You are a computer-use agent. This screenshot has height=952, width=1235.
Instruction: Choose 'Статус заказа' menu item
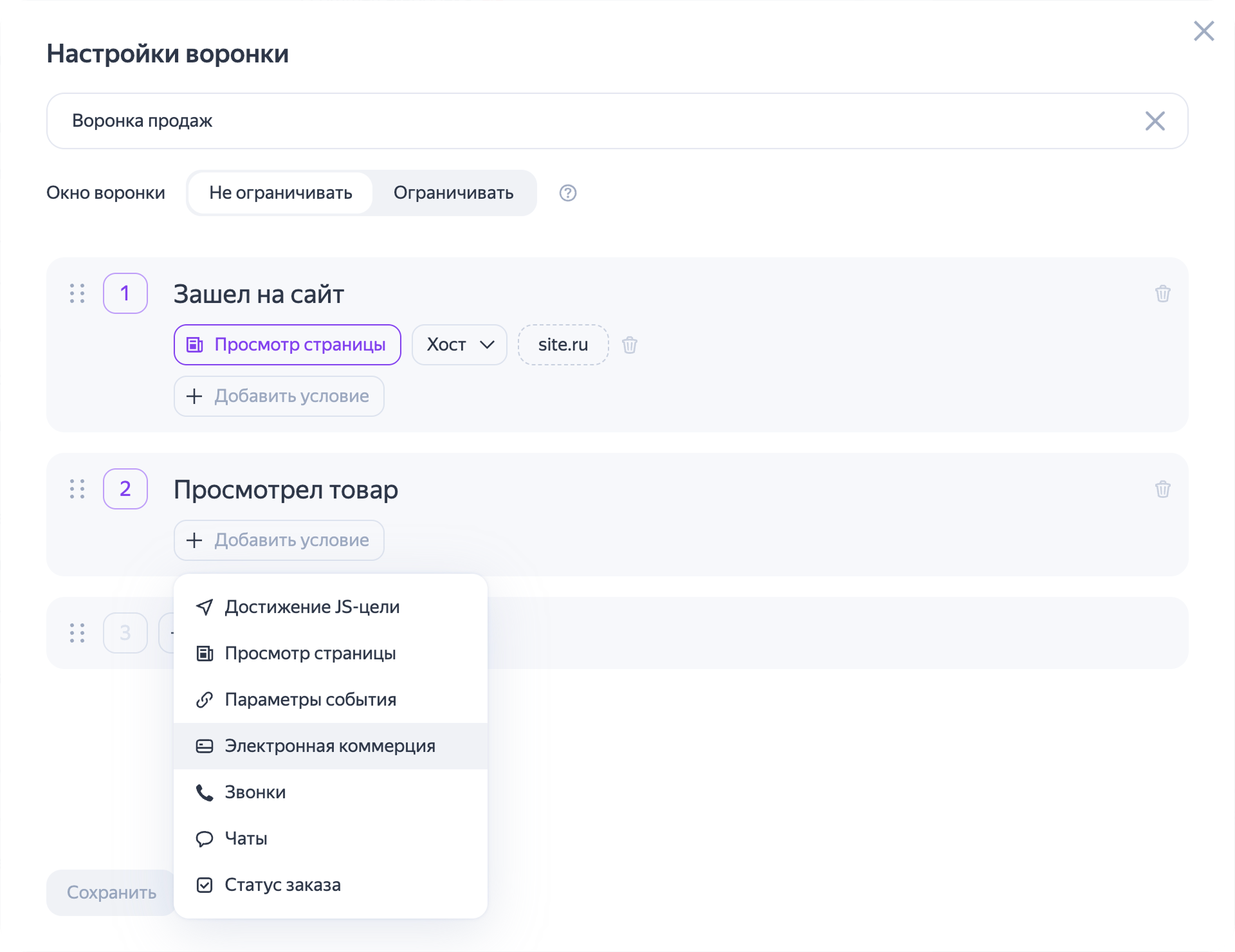(331, 885)
